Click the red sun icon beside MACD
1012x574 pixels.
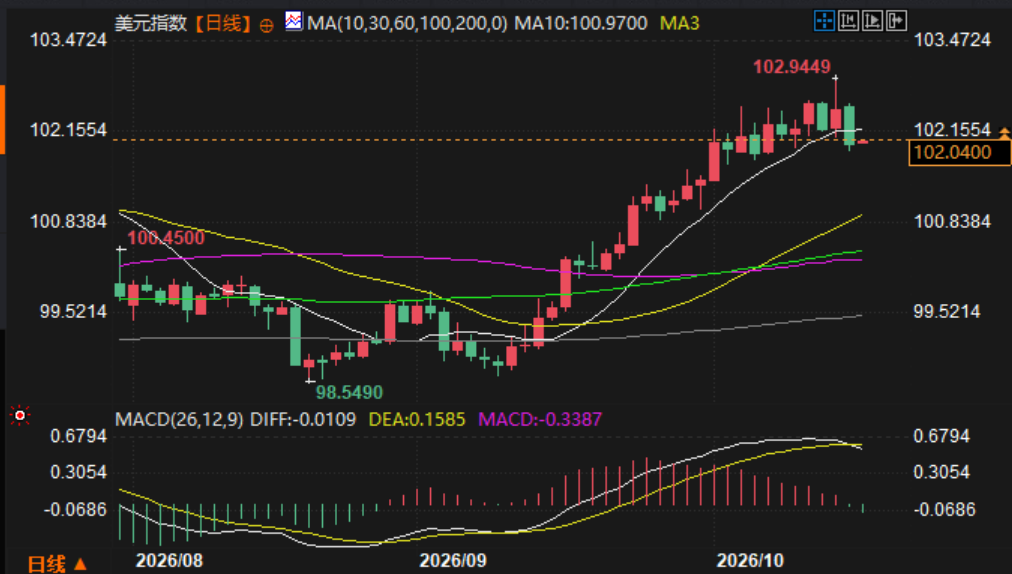tap(20, 416)
